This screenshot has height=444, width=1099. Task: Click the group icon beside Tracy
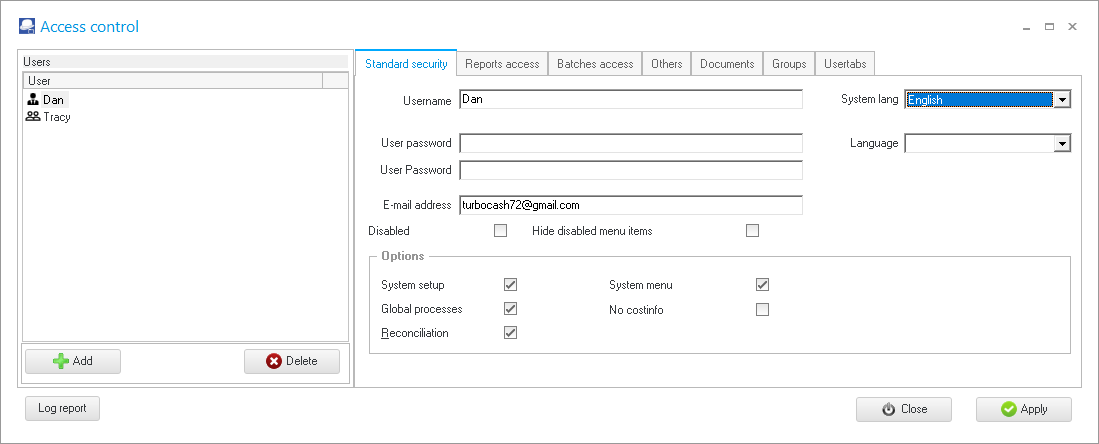tap(33, 116)
